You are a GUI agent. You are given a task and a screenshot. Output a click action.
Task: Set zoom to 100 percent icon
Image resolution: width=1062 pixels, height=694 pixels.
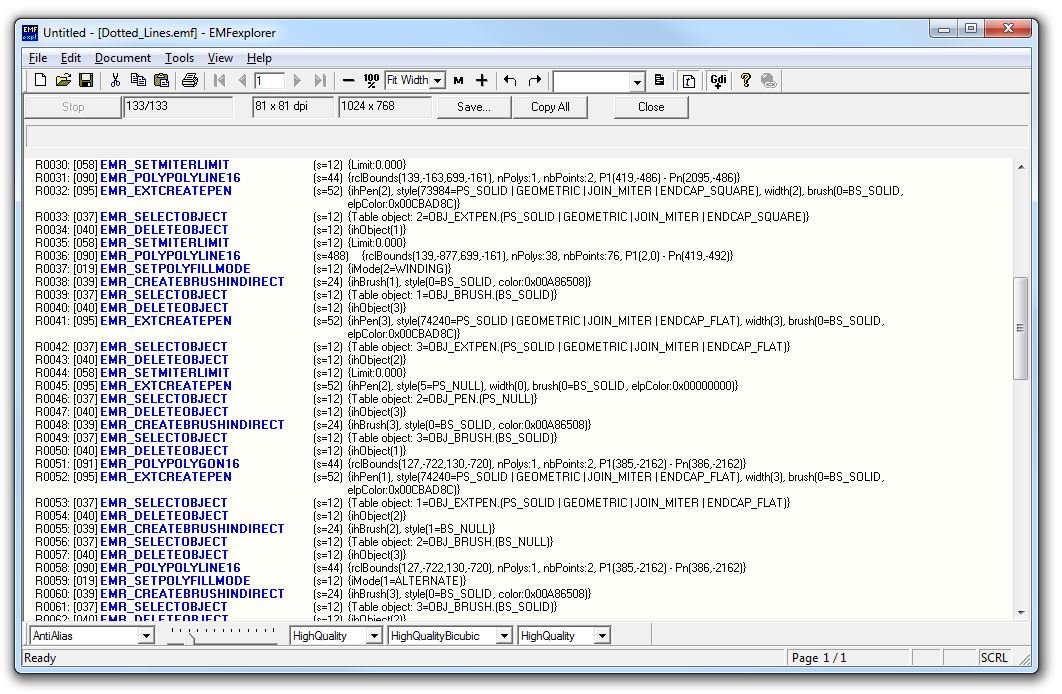tap(371, 81)
